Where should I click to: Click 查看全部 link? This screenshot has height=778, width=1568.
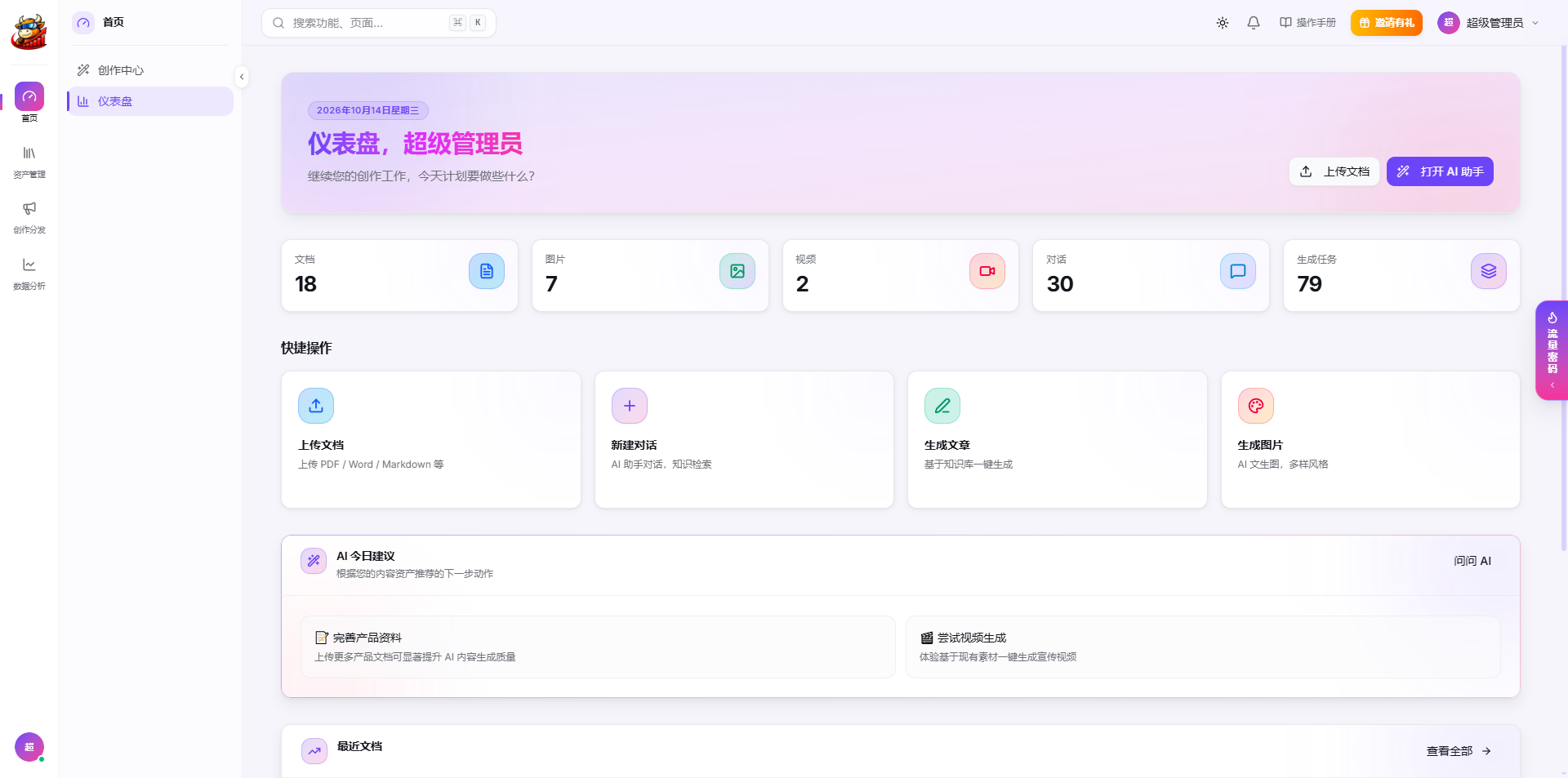point(1459,751)
